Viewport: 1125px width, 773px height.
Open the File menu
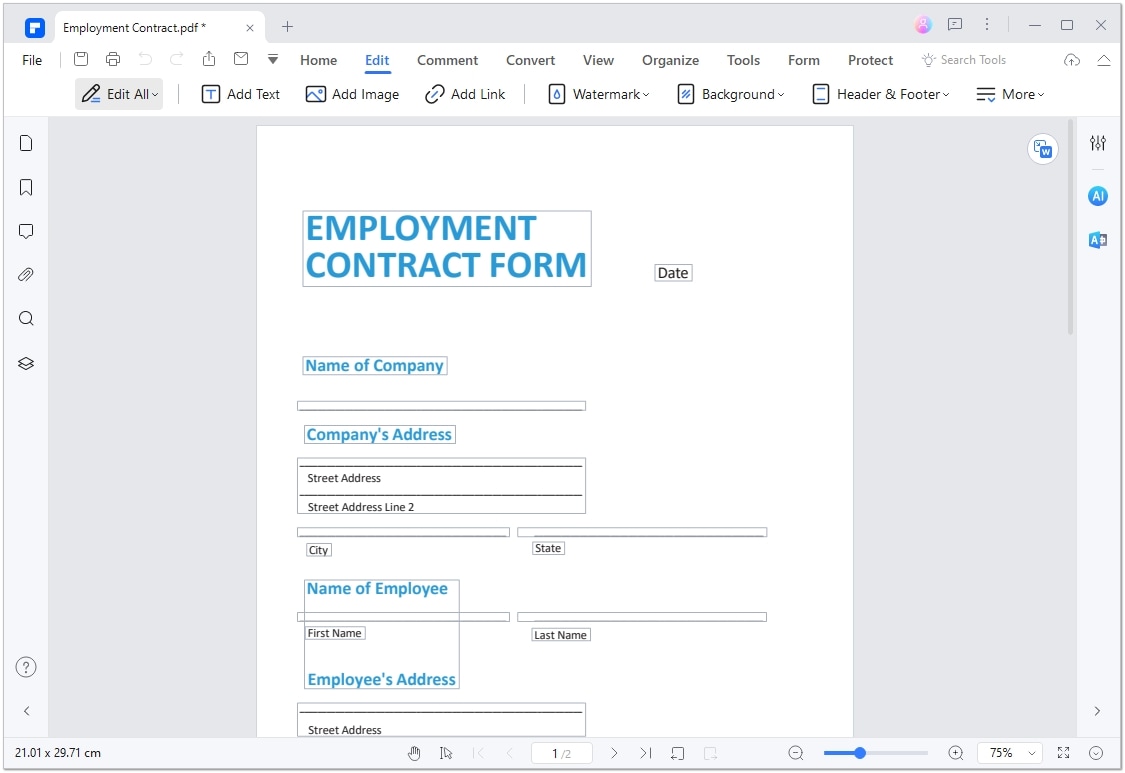click(x=32, y=60)
